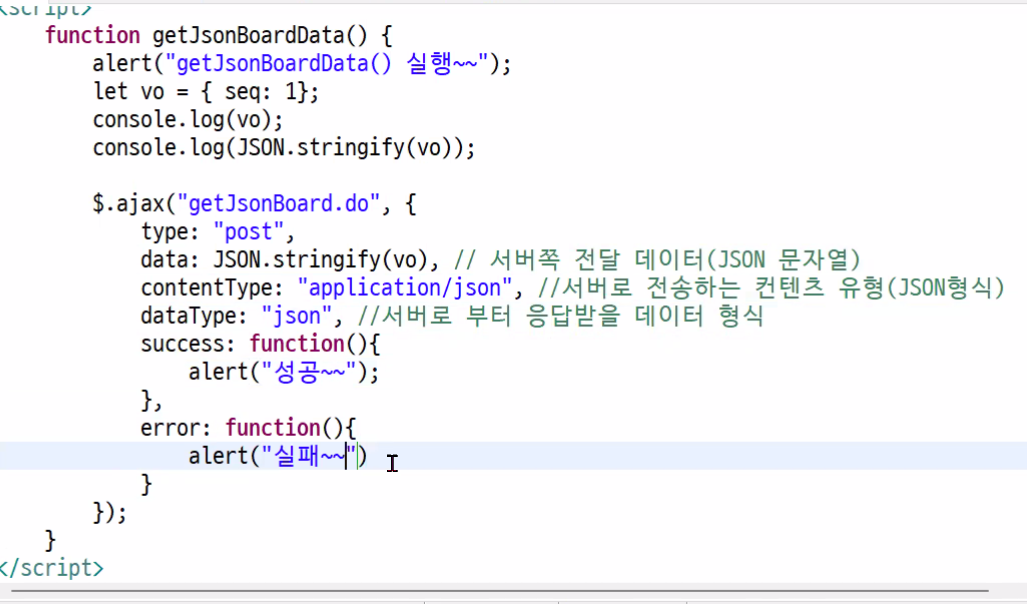
Task: Click the "성공~~" alert string
Action: point(308,373)
